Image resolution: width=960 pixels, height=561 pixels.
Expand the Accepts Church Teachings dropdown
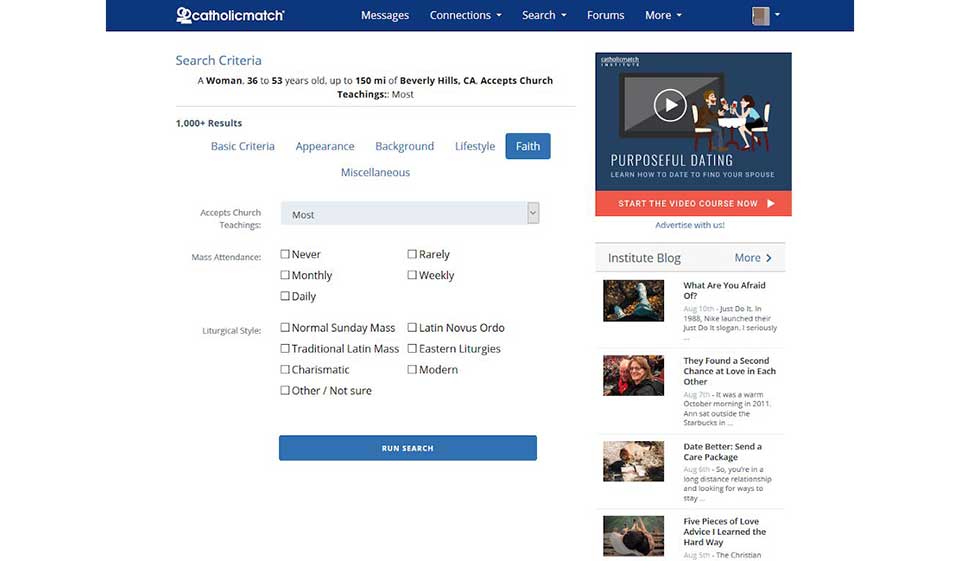coord(410,214)
